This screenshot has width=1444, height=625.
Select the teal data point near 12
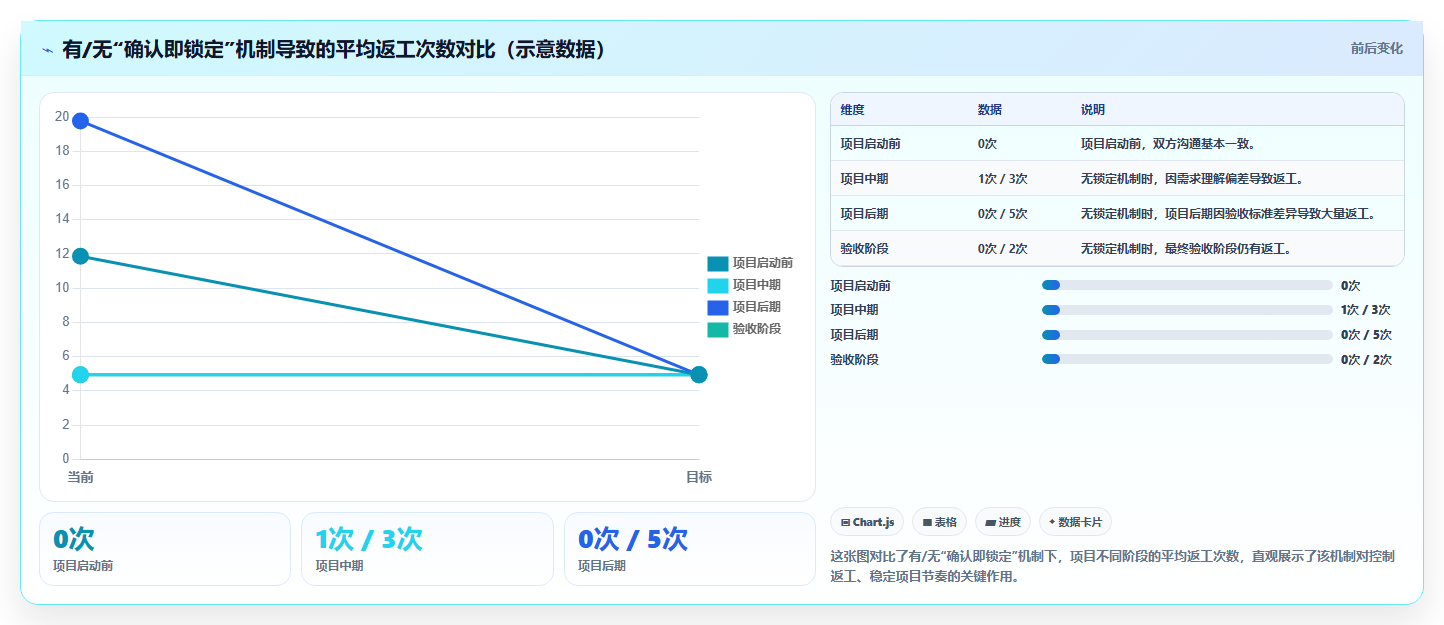[80, 257]
